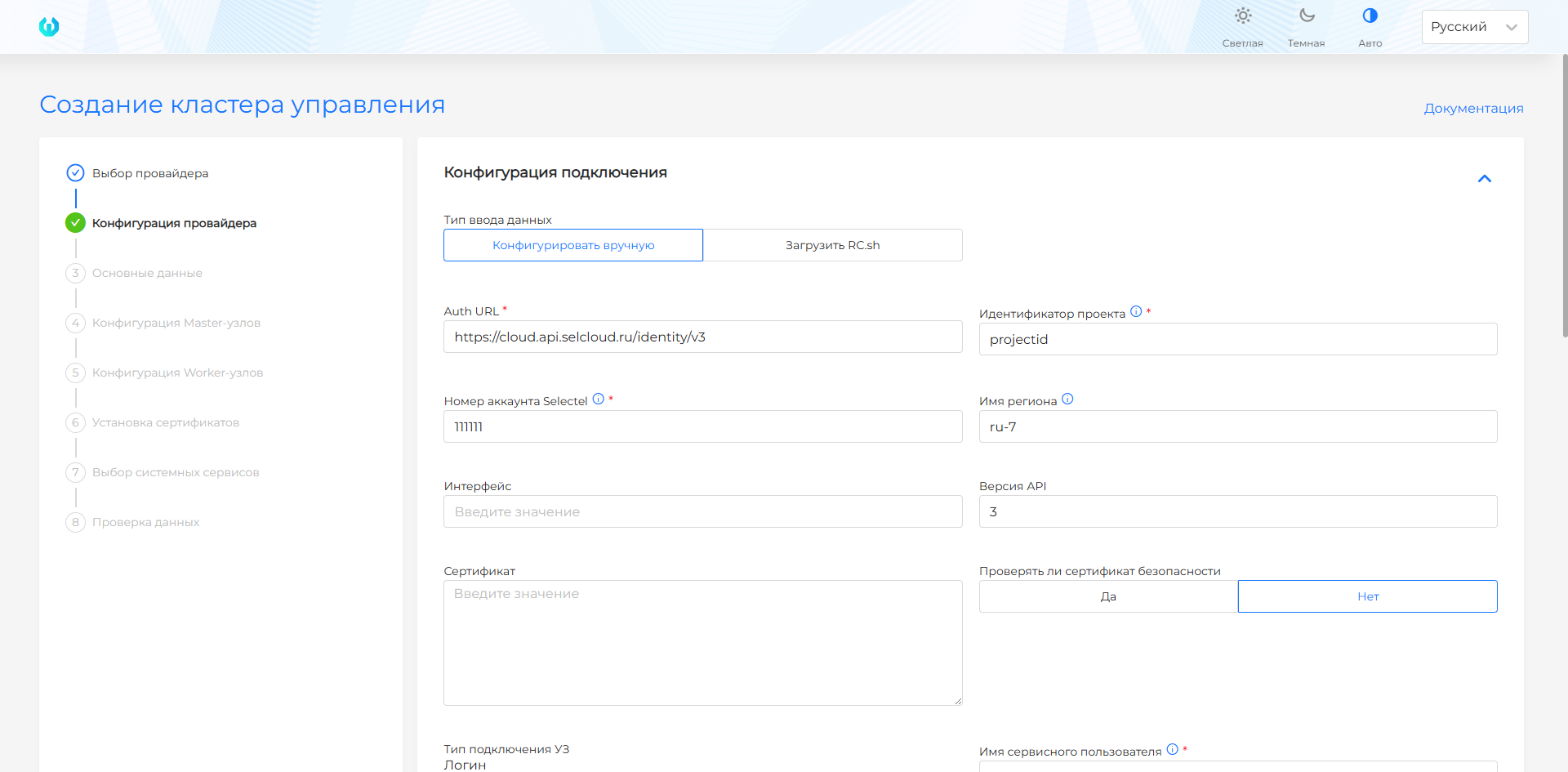Enable the Авто theme mode
This screenshot has height=772, width=1568.
point(1370,25)
